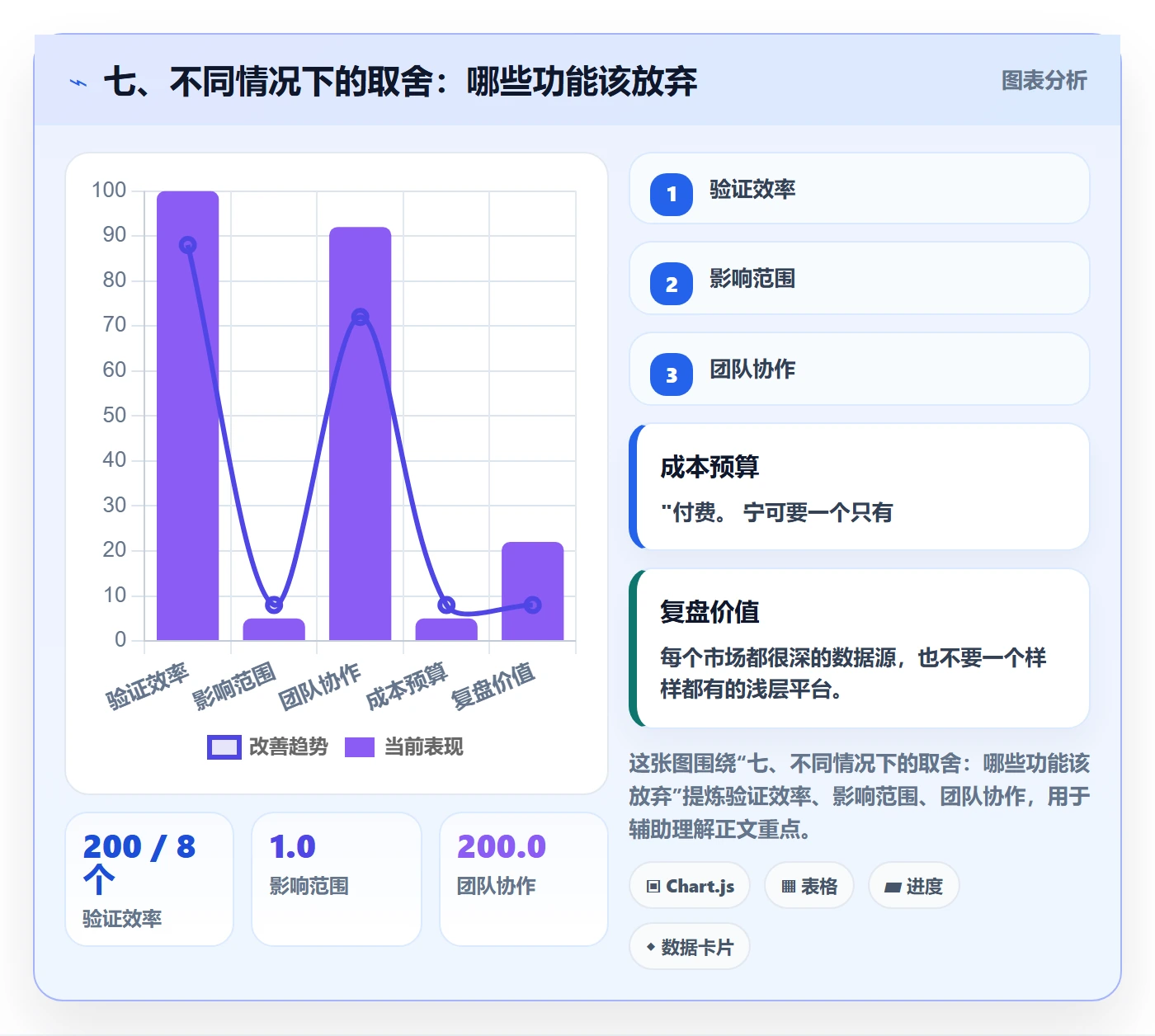Click the Chart.js tag
This screenshot has height=1036, width=1155.
pyautogui.click(x=690, y=886)
